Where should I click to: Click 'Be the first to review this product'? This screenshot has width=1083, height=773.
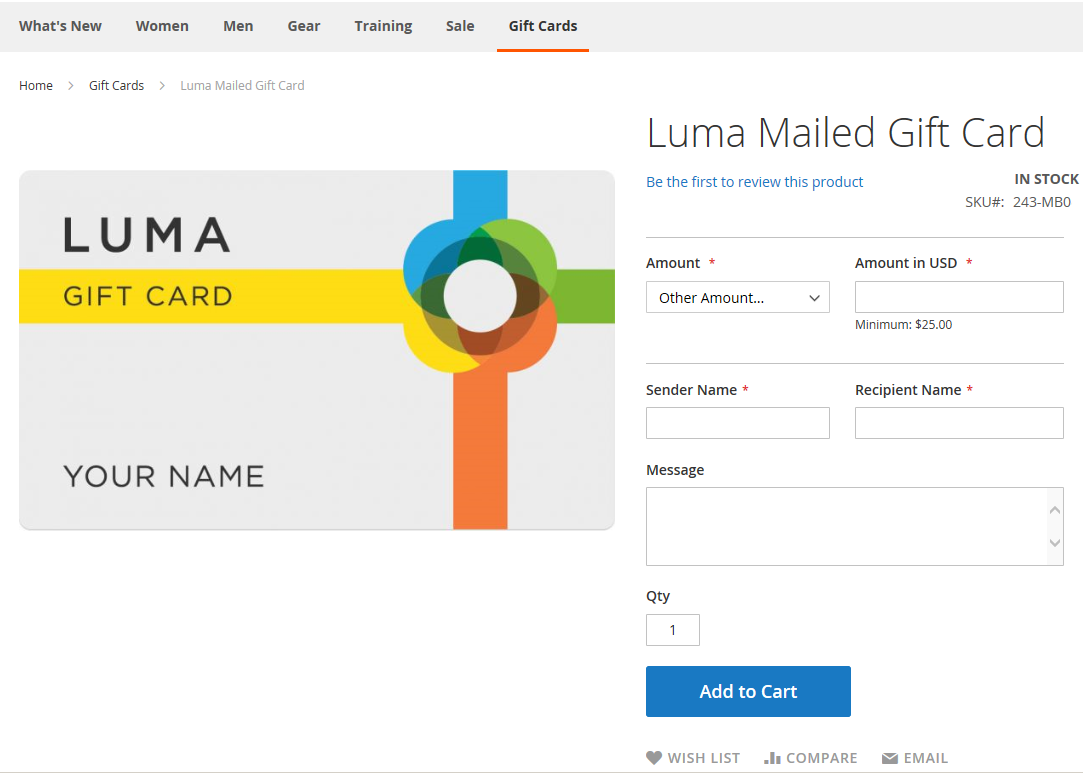754,182
